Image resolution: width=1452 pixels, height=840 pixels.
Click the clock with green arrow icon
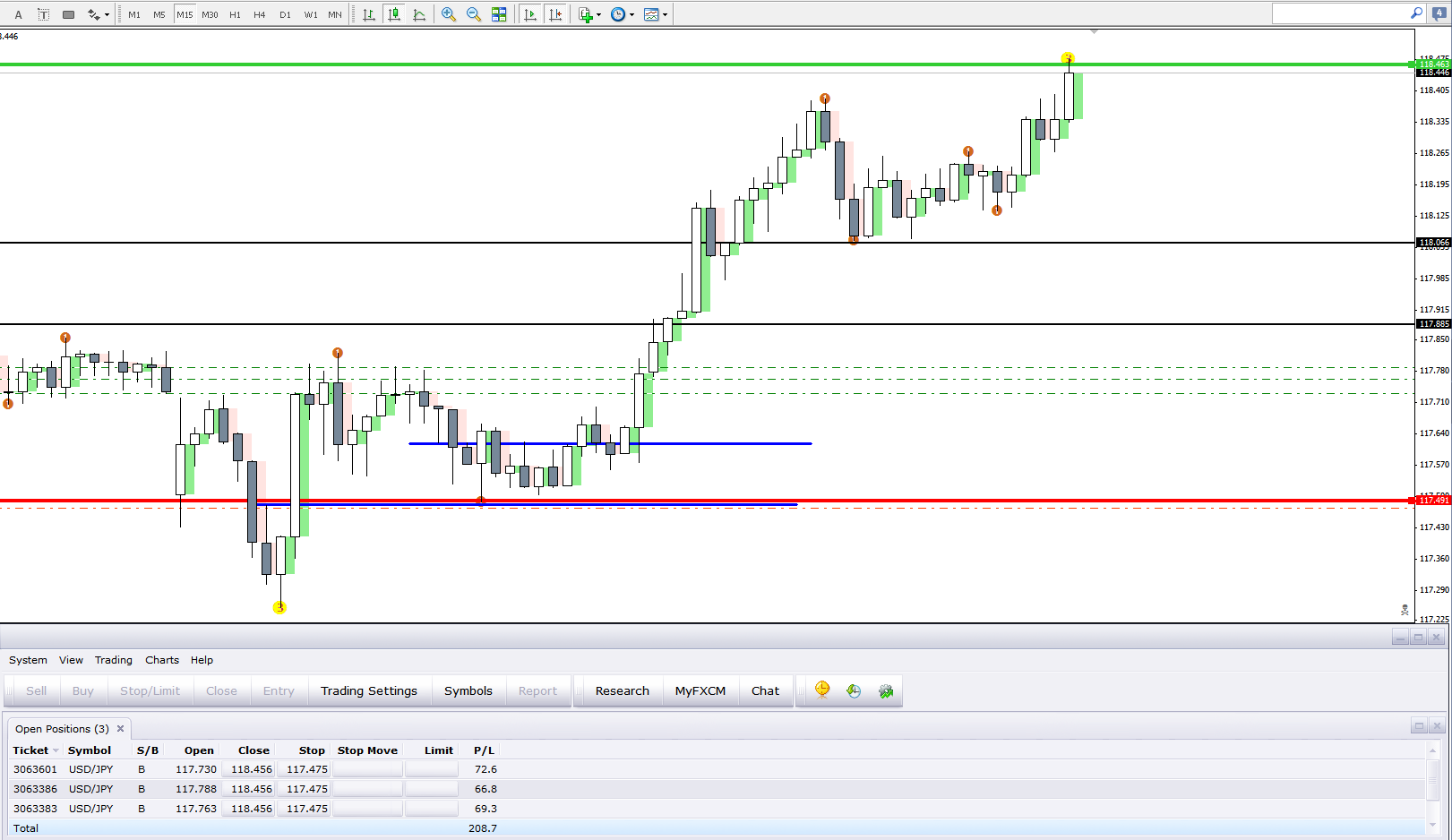pyautogui.click(x=854, y=690)
